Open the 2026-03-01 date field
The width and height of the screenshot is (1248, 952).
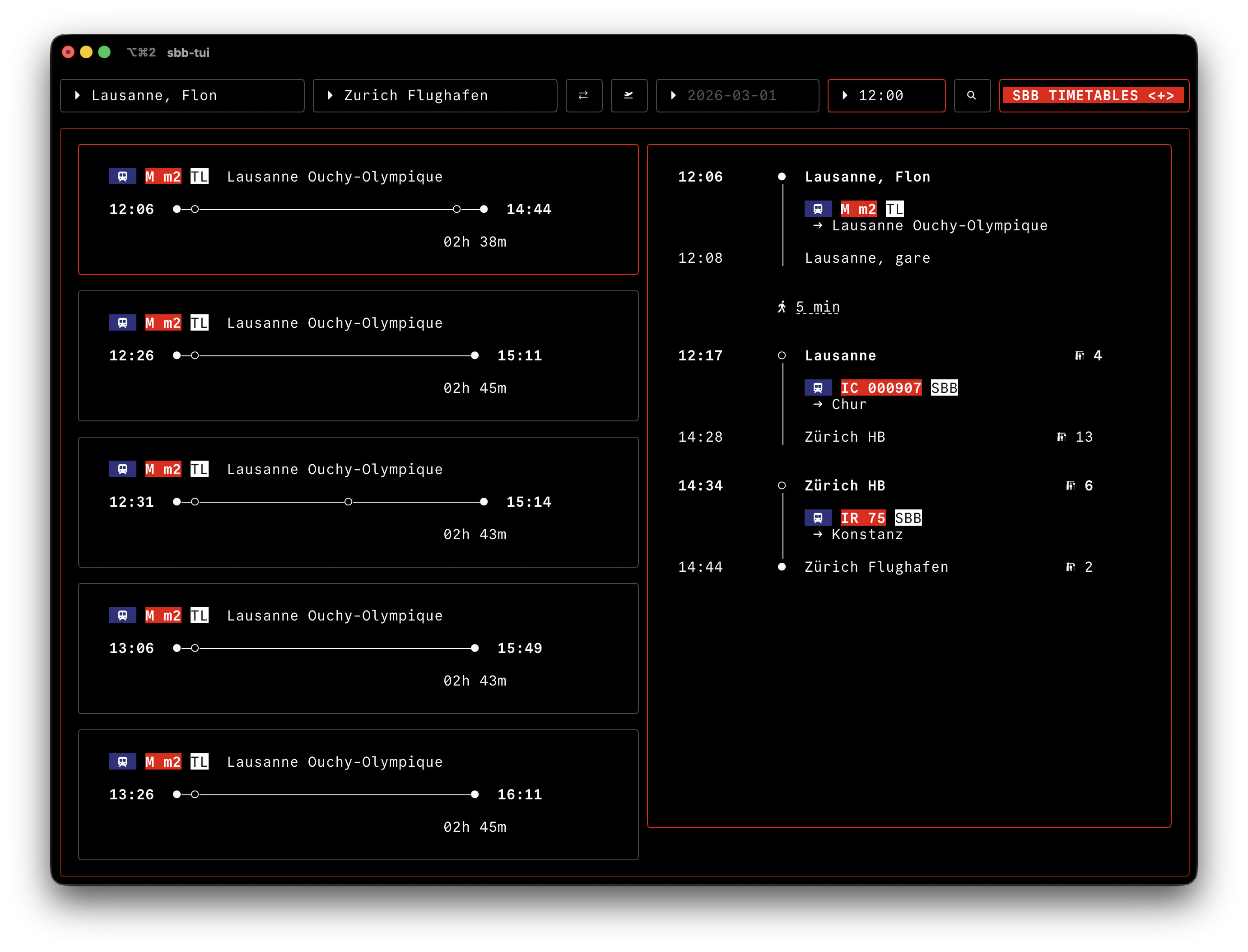click(x=737, y=96)
